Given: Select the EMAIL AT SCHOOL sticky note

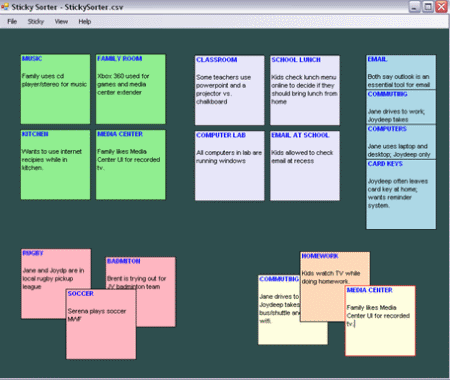Looking at the screenshot, I should click(305, 166).
